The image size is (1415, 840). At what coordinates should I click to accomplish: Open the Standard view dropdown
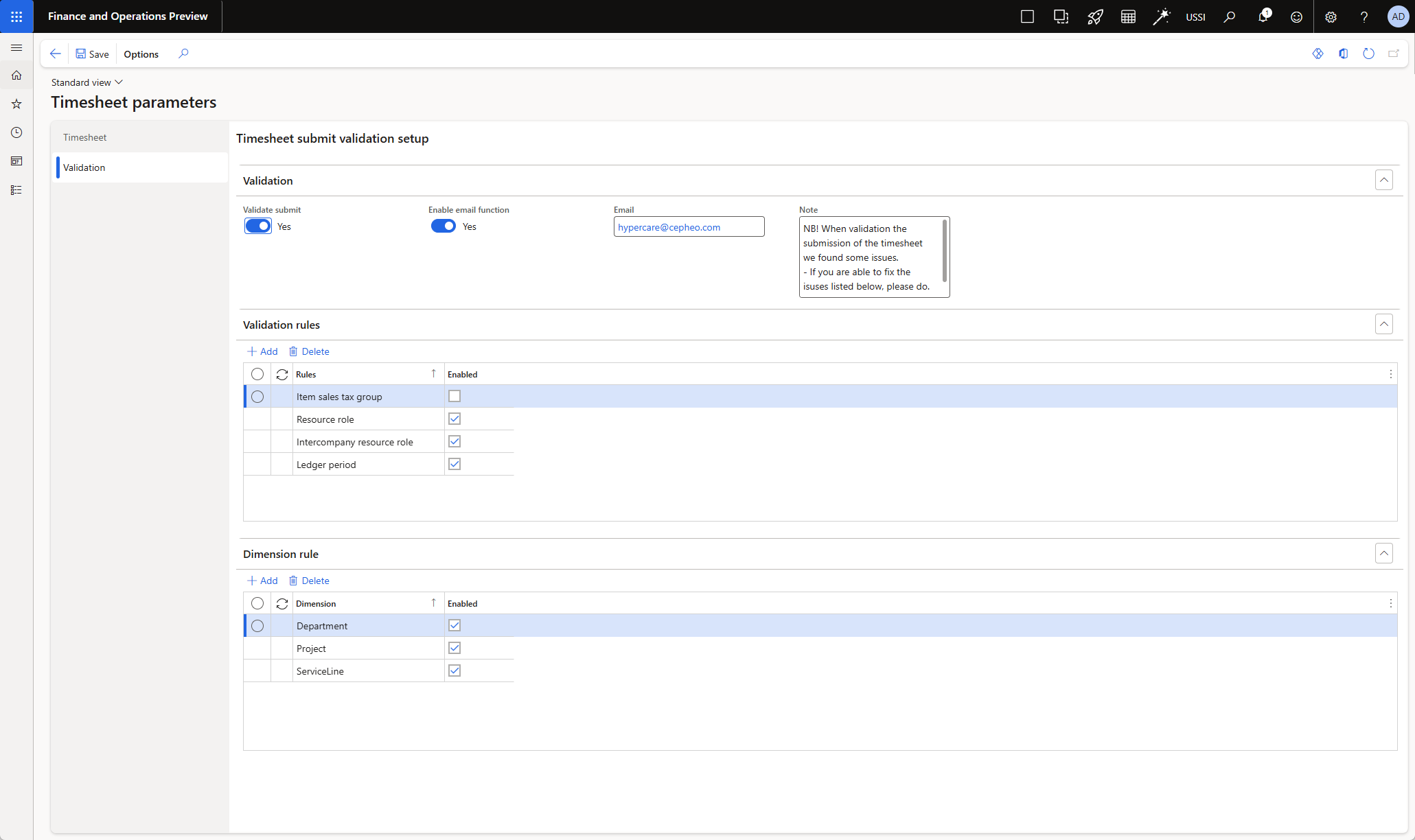[x=87, y=82]
